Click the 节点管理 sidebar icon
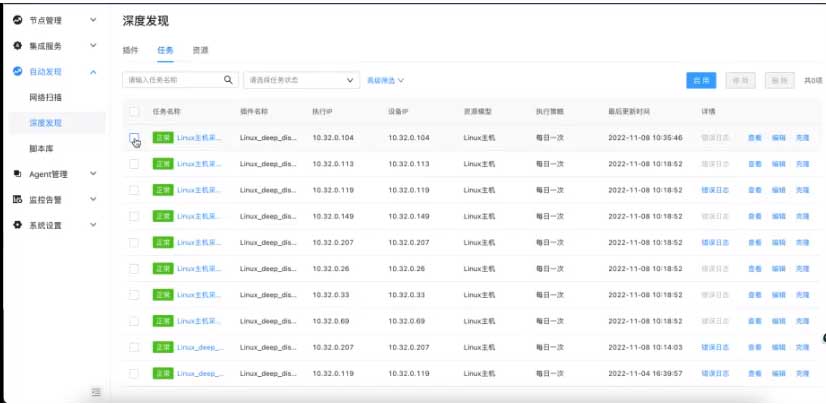This screenshot has height=404, width=826. coord(17,20)
